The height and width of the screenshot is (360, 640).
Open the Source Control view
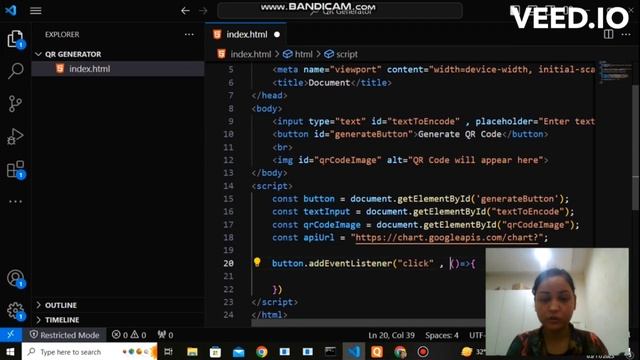coord(15,104)
